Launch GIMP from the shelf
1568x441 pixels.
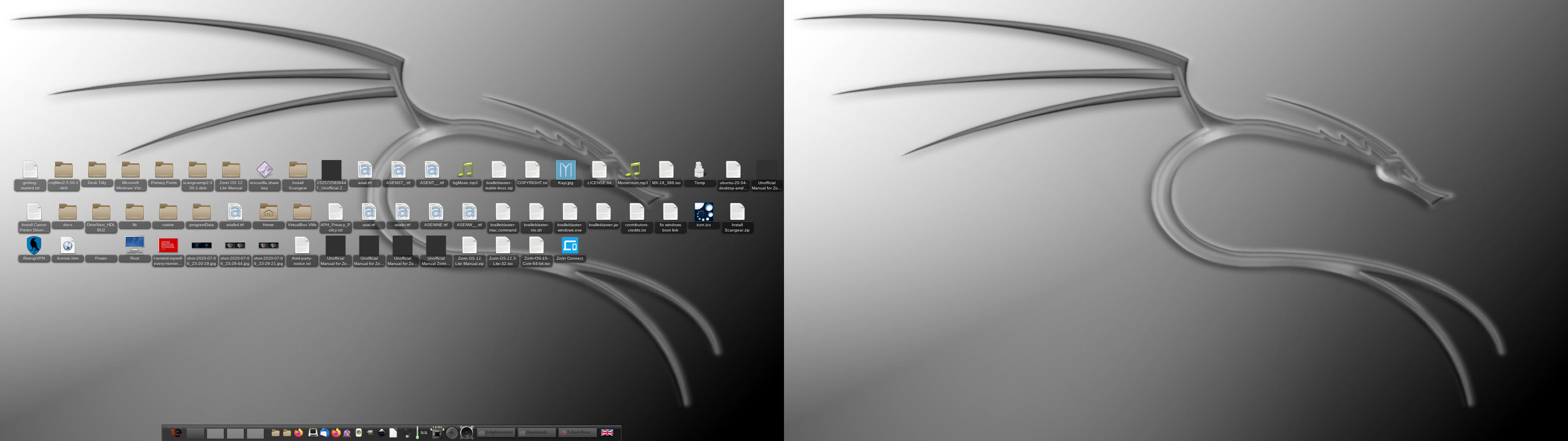pyautogui.click(x=370, y=432)
